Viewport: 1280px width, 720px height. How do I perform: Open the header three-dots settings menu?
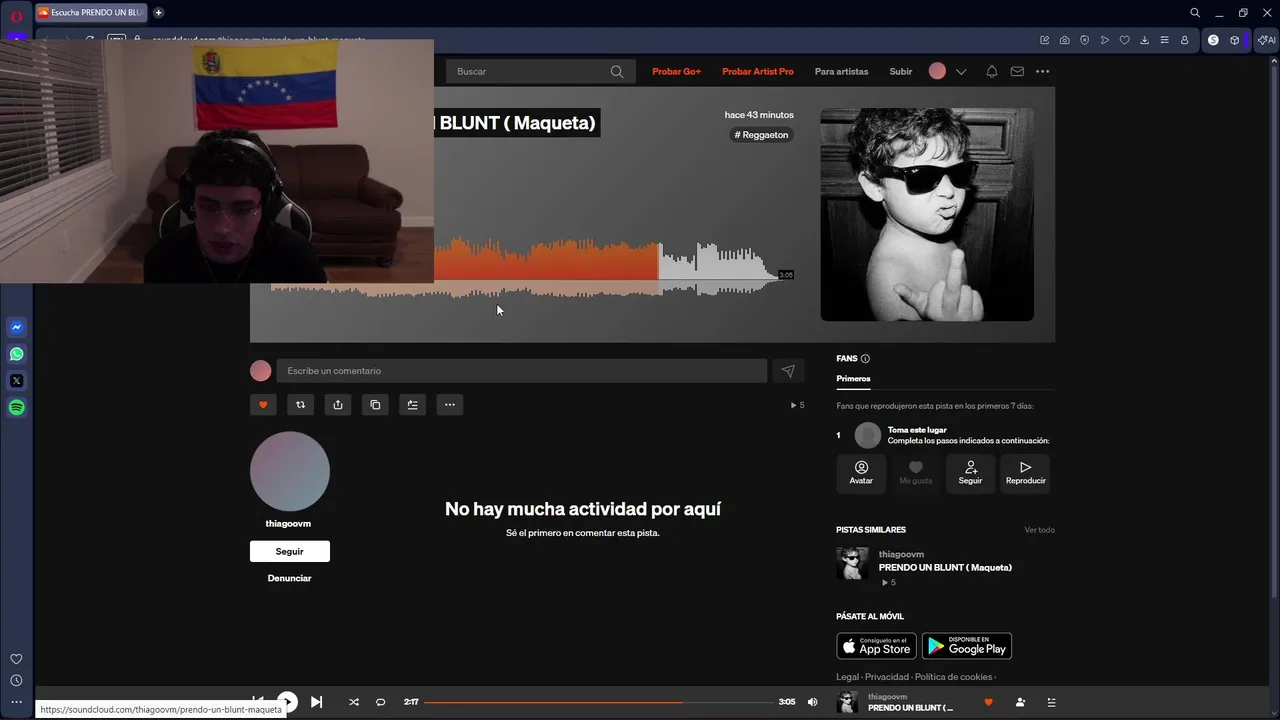pos(1043,72)
